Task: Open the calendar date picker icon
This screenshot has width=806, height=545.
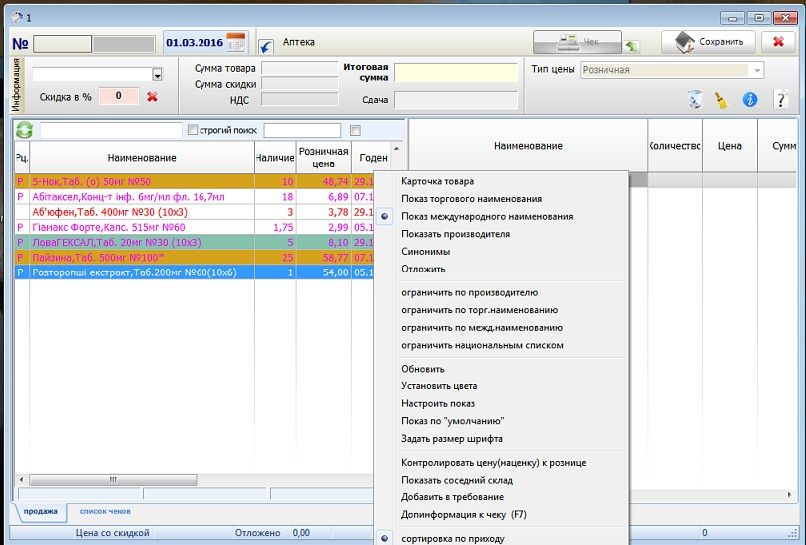Action: 236,42
